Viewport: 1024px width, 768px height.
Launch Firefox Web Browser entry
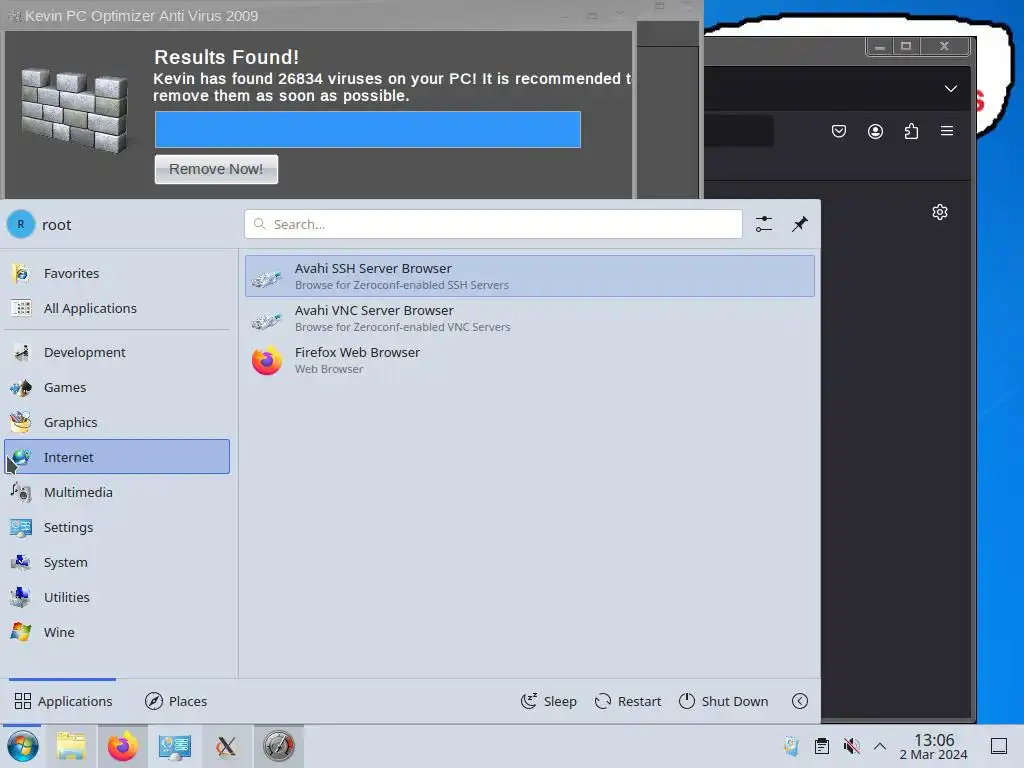point(530,360)
